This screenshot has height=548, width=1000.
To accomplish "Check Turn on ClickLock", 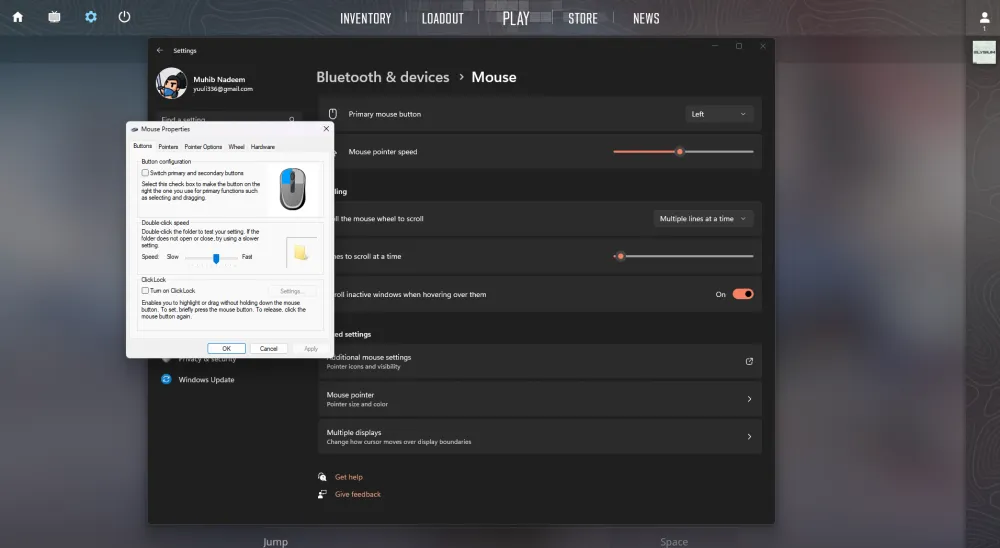I will (x=145, y=290).
